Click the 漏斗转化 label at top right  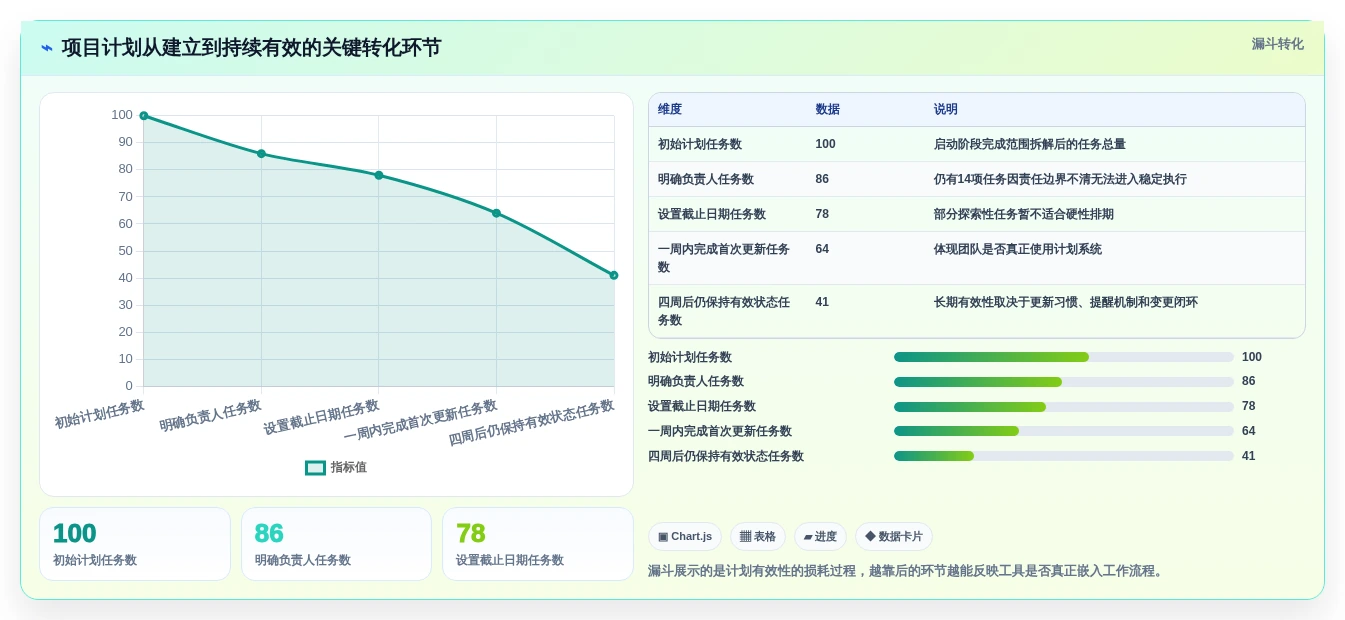click(x=1277, y=44)
